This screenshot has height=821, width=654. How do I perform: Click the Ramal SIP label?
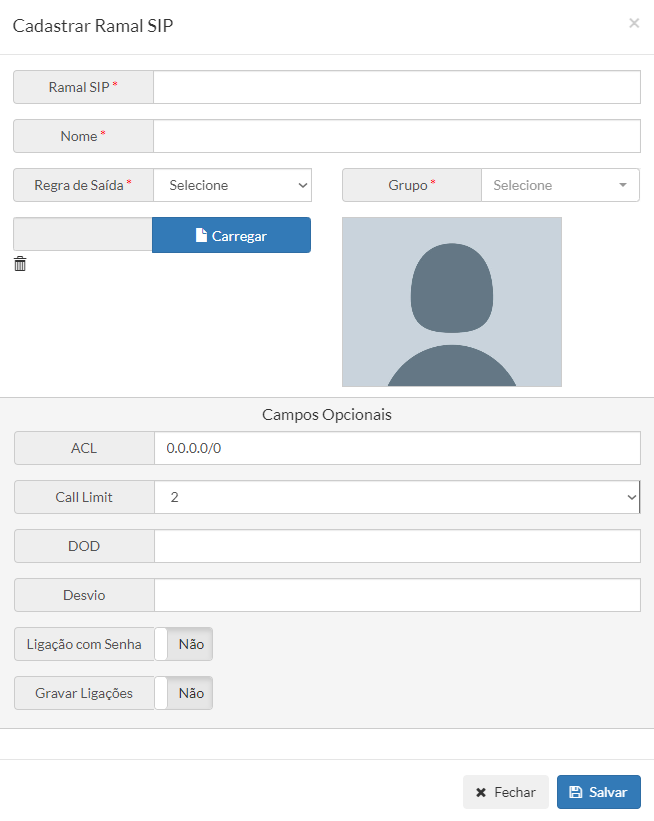pyautogui.click(x=83, y=87)
